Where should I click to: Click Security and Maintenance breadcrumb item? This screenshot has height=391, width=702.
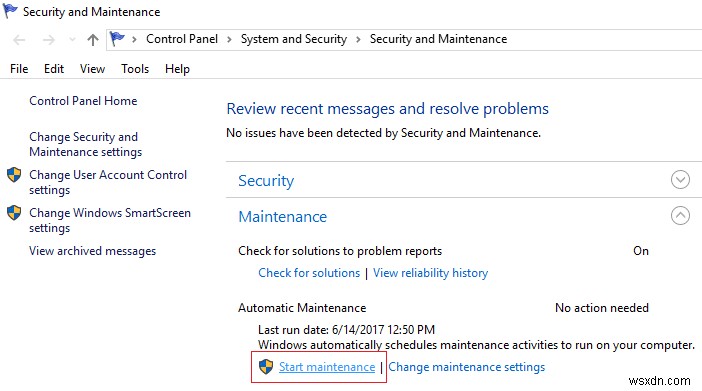pyautogui.click(x=438, y=39)
